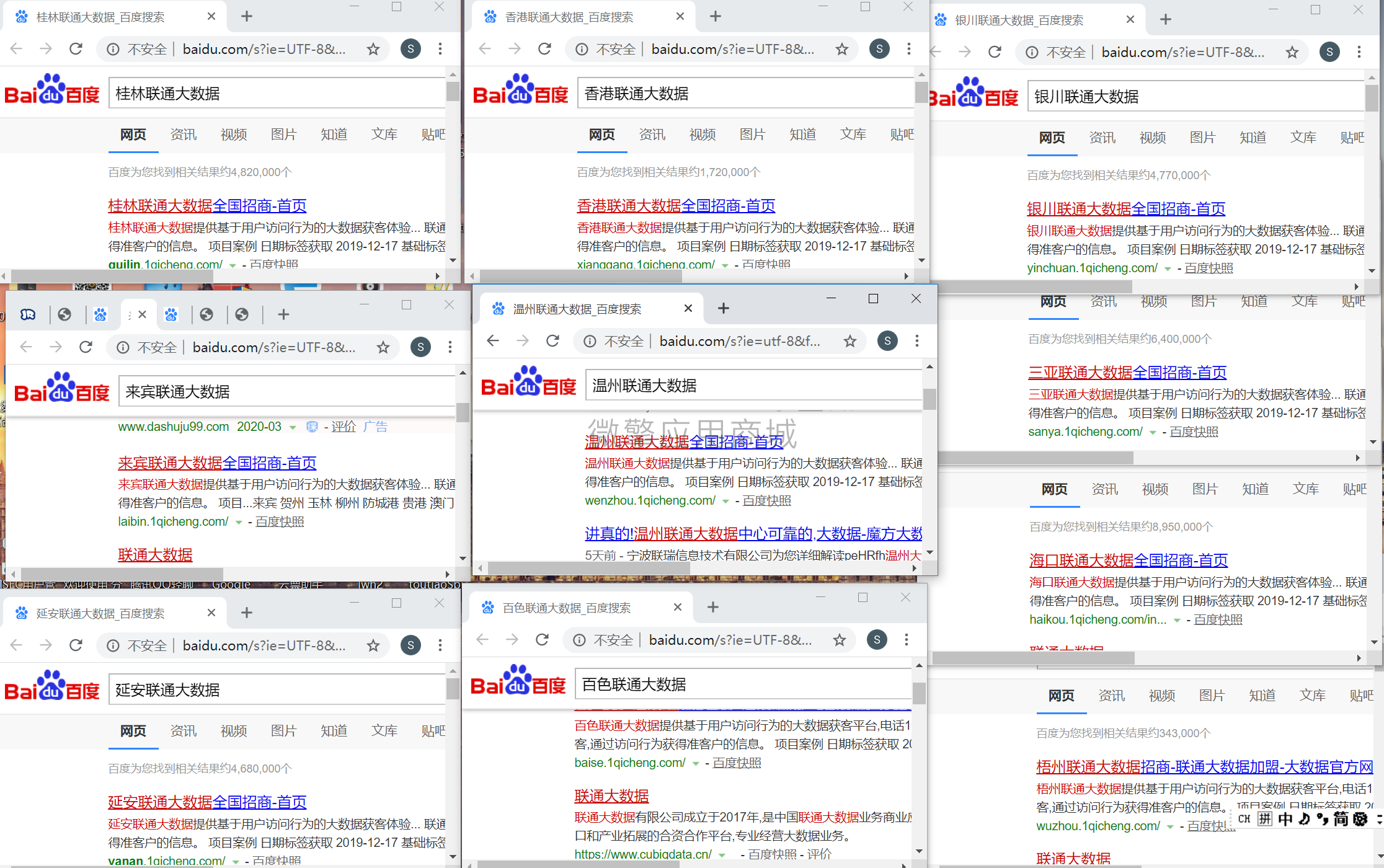
Task: Open 延安联通大数据全国招商-首页 result link
Action: point(207,802)
